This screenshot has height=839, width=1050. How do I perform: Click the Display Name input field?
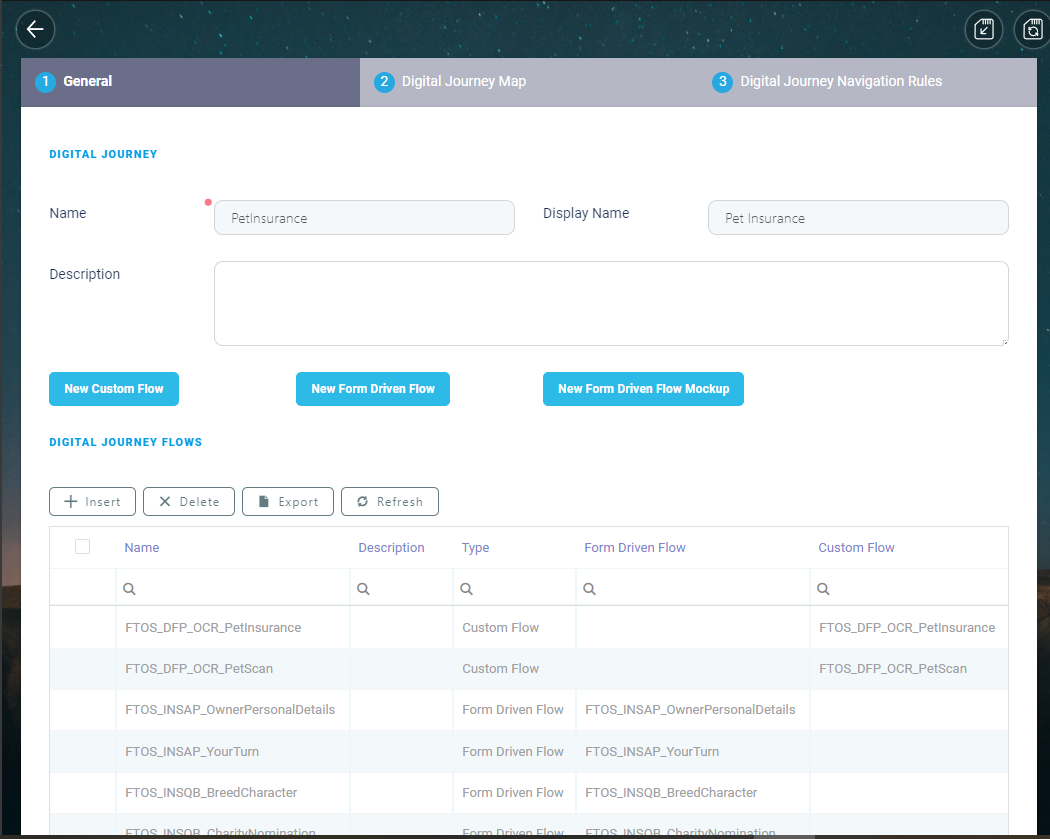point(857,218)
